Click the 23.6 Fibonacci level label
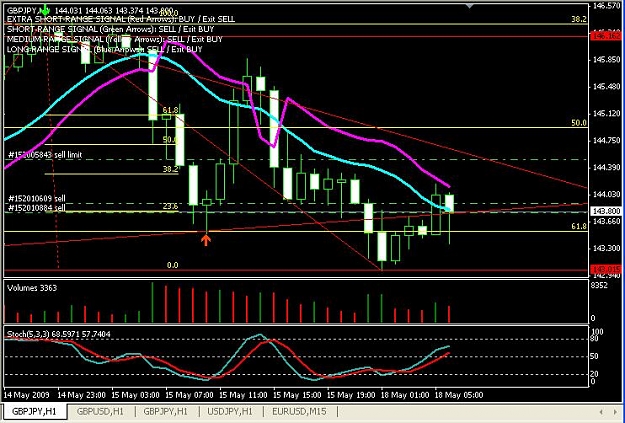This screenshot has width=625, height=423. 170,207
